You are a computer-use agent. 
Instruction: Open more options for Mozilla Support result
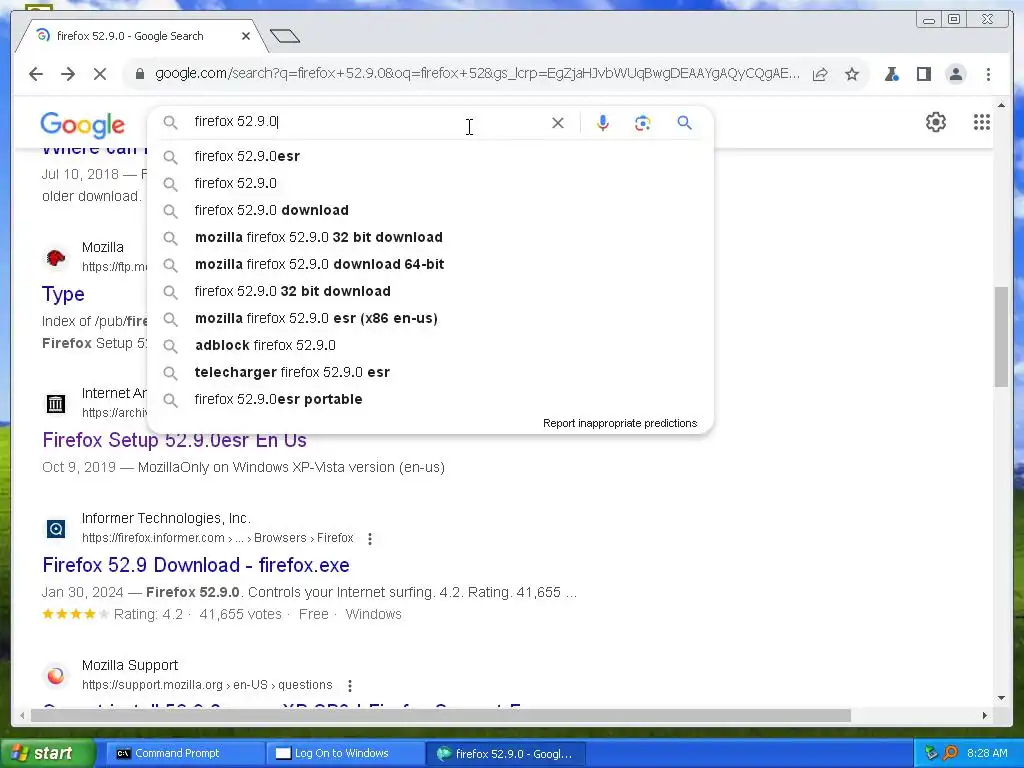coord(350,686)
